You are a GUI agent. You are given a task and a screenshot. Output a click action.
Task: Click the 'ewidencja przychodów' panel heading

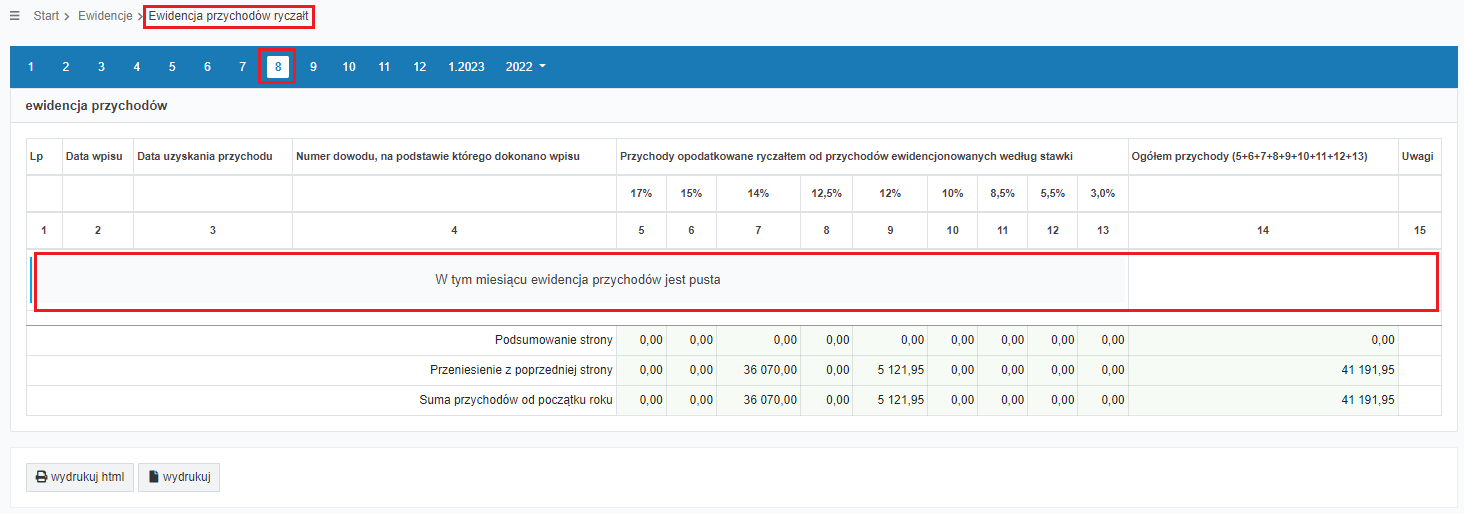point(96,104)
